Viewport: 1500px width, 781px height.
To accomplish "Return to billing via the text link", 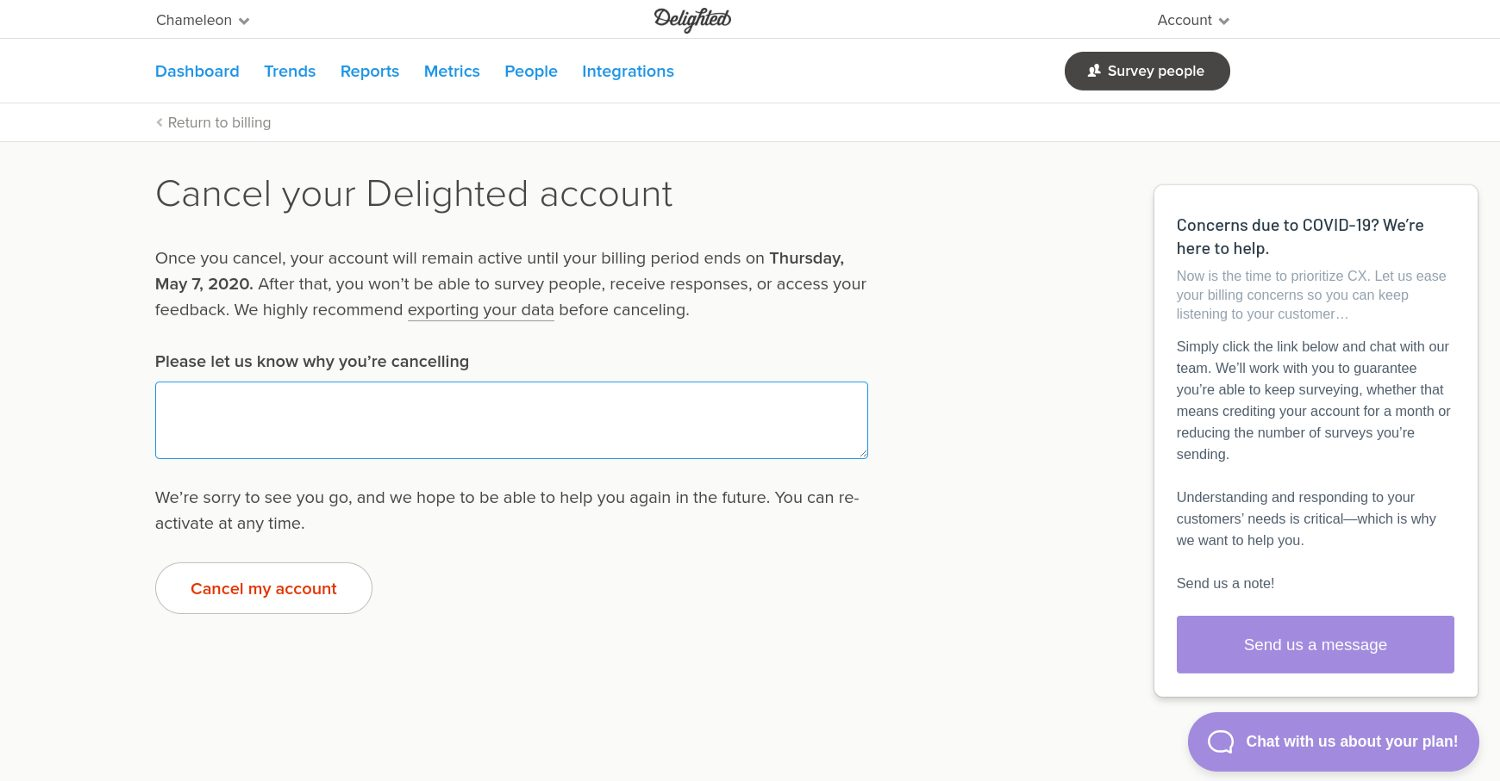I will point(219,122).
